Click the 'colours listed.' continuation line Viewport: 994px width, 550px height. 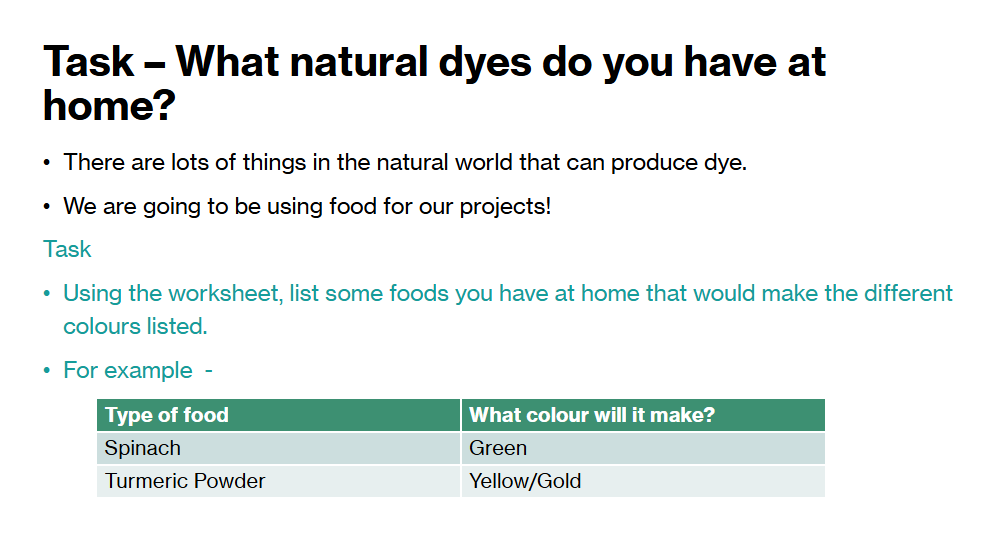click(135, 326)
